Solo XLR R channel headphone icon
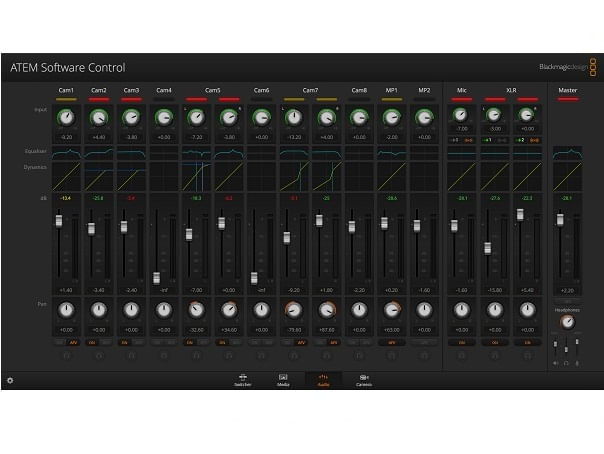 527,355
